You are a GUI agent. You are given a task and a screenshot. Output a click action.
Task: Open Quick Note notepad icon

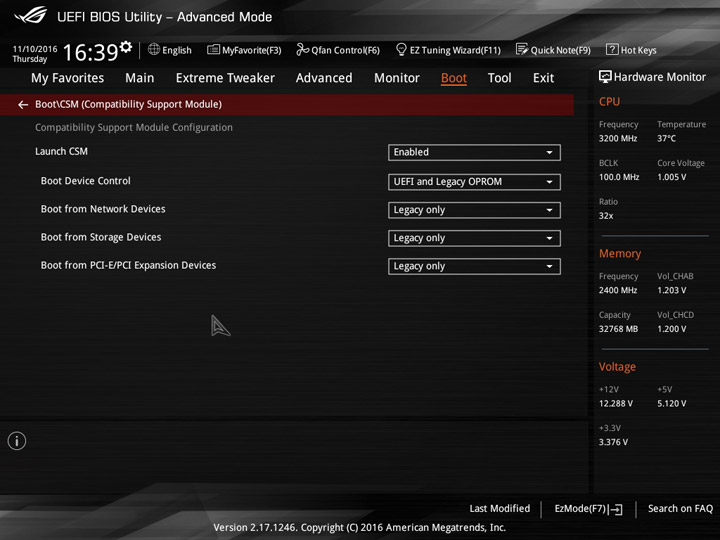(522, 49)
